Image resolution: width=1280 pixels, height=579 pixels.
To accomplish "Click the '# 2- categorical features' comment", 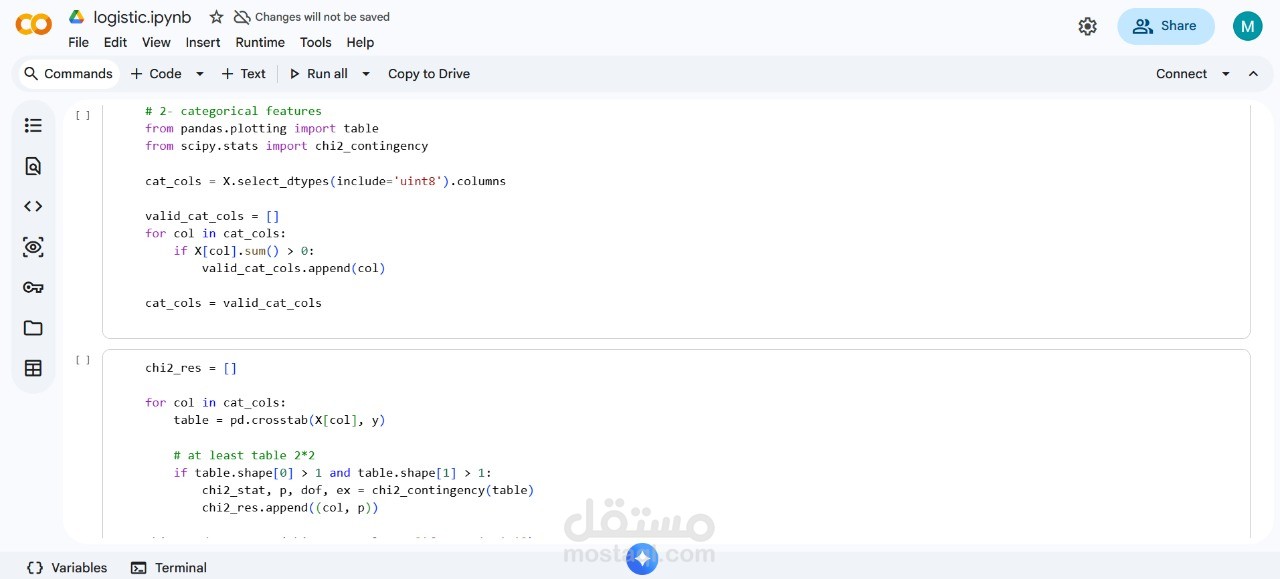I will tap(233, 111).
